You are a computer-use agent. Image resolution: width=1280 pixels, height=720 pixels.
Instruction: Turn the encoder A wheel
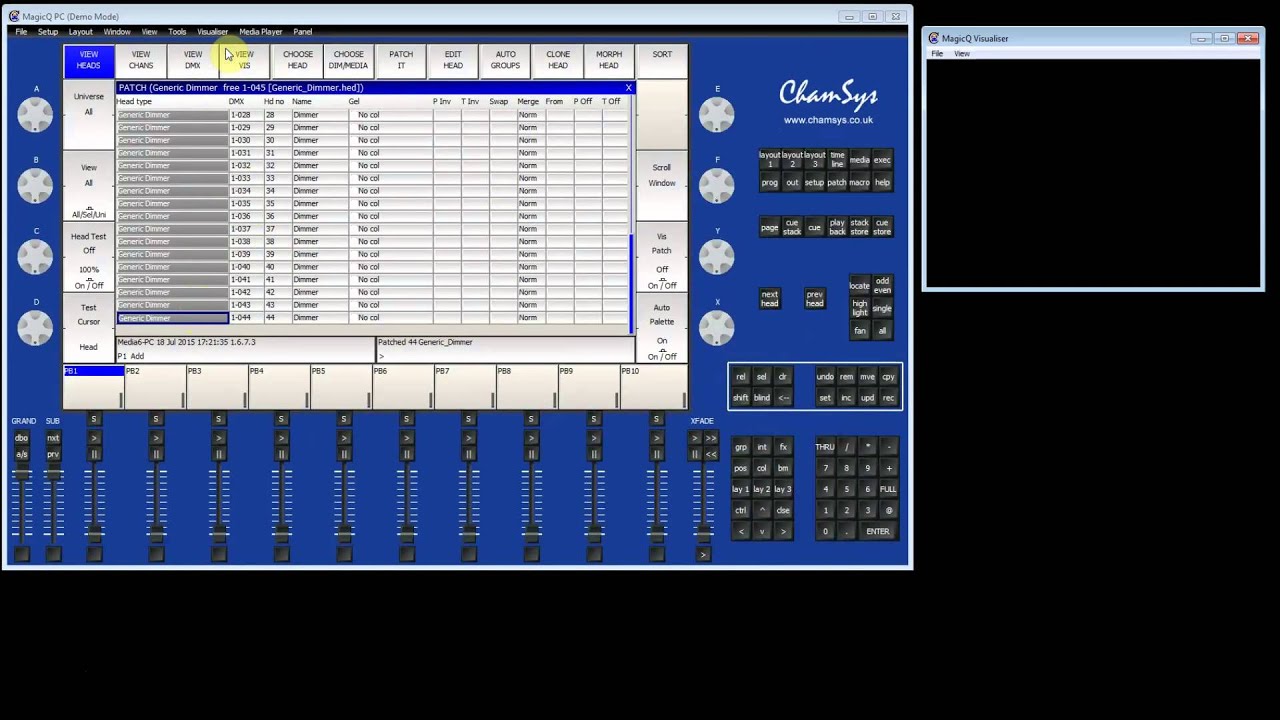click(35, 115)
